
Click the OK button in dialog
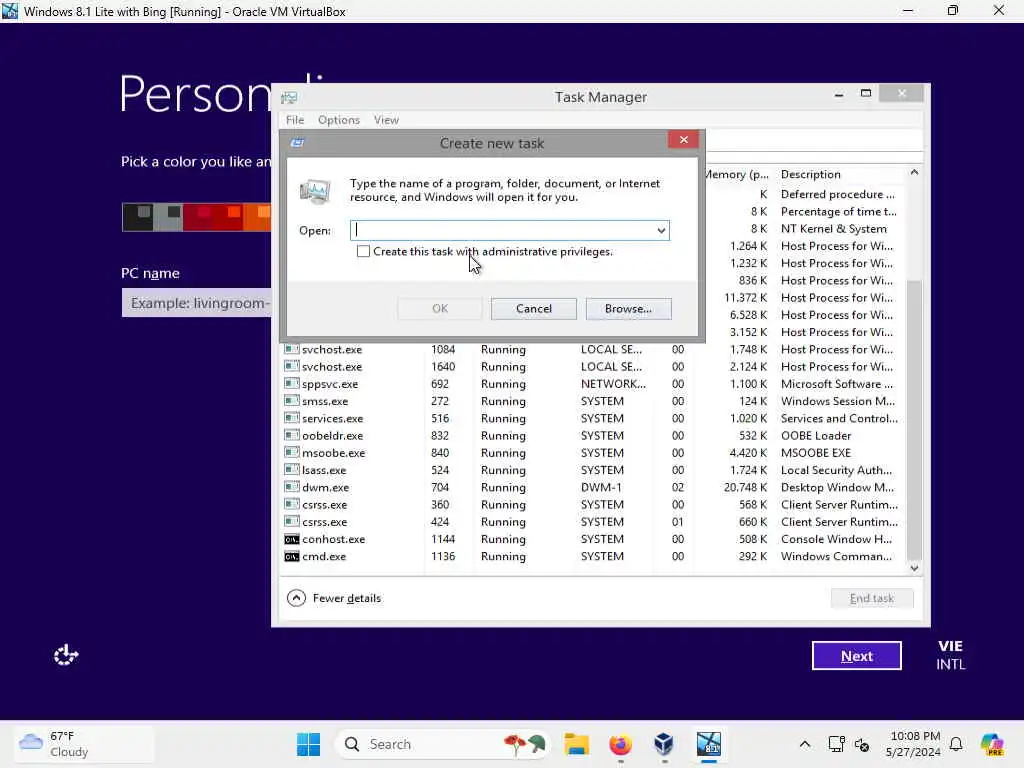pos(440,309)
